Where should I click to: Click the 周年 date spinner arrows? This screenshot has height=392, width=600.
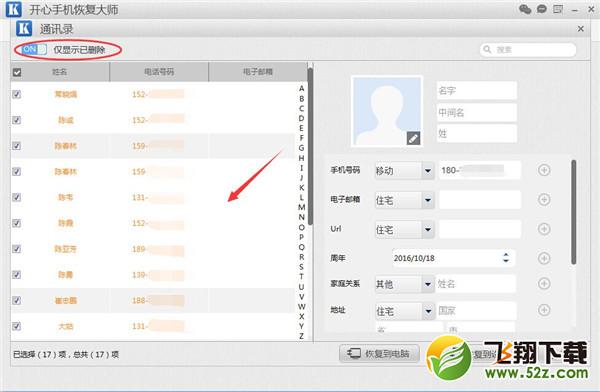point(506,258)
